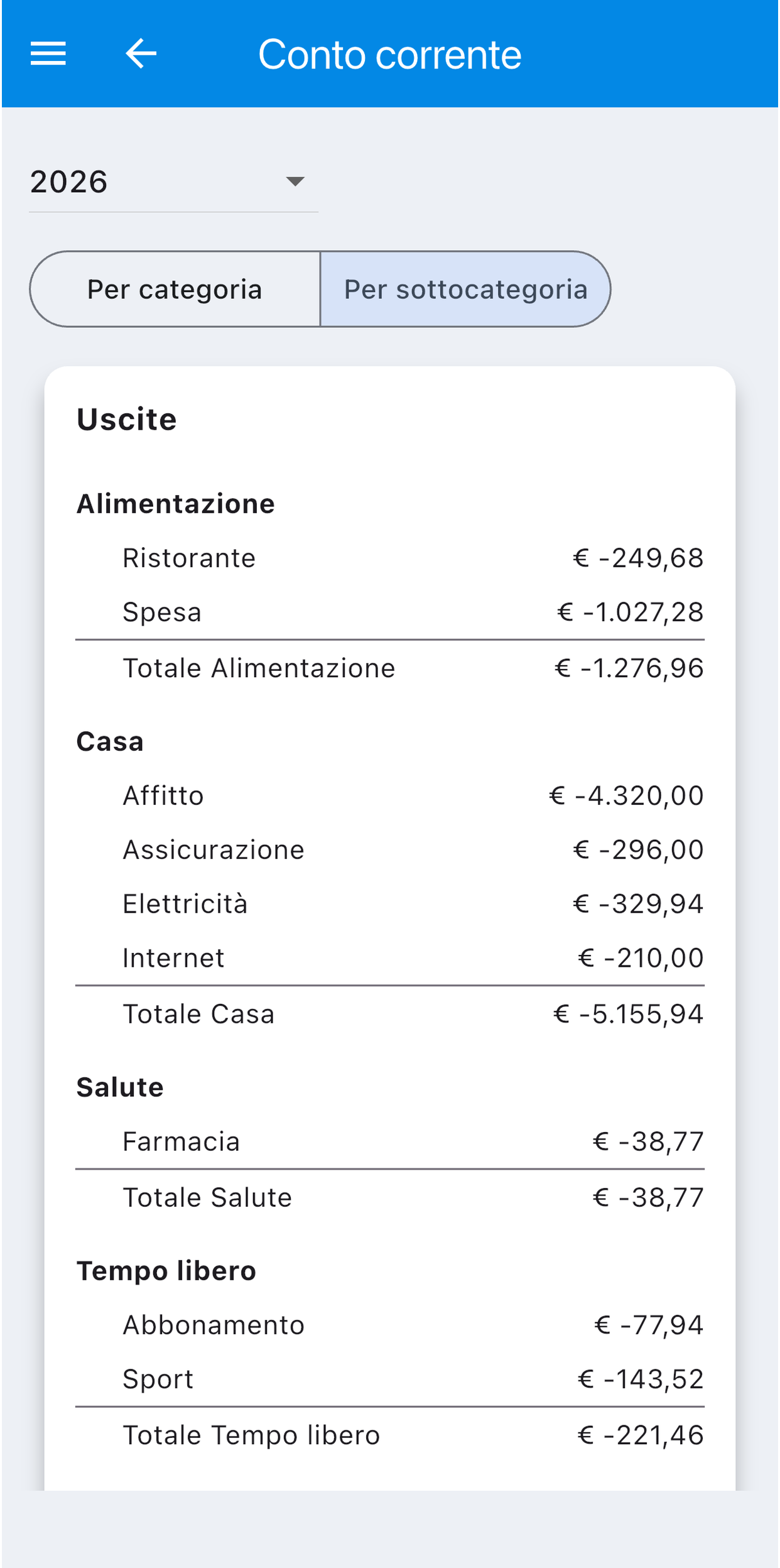Tap the Conto corrente title
This screenshot has width=780, height=1568.
(390, 55)
